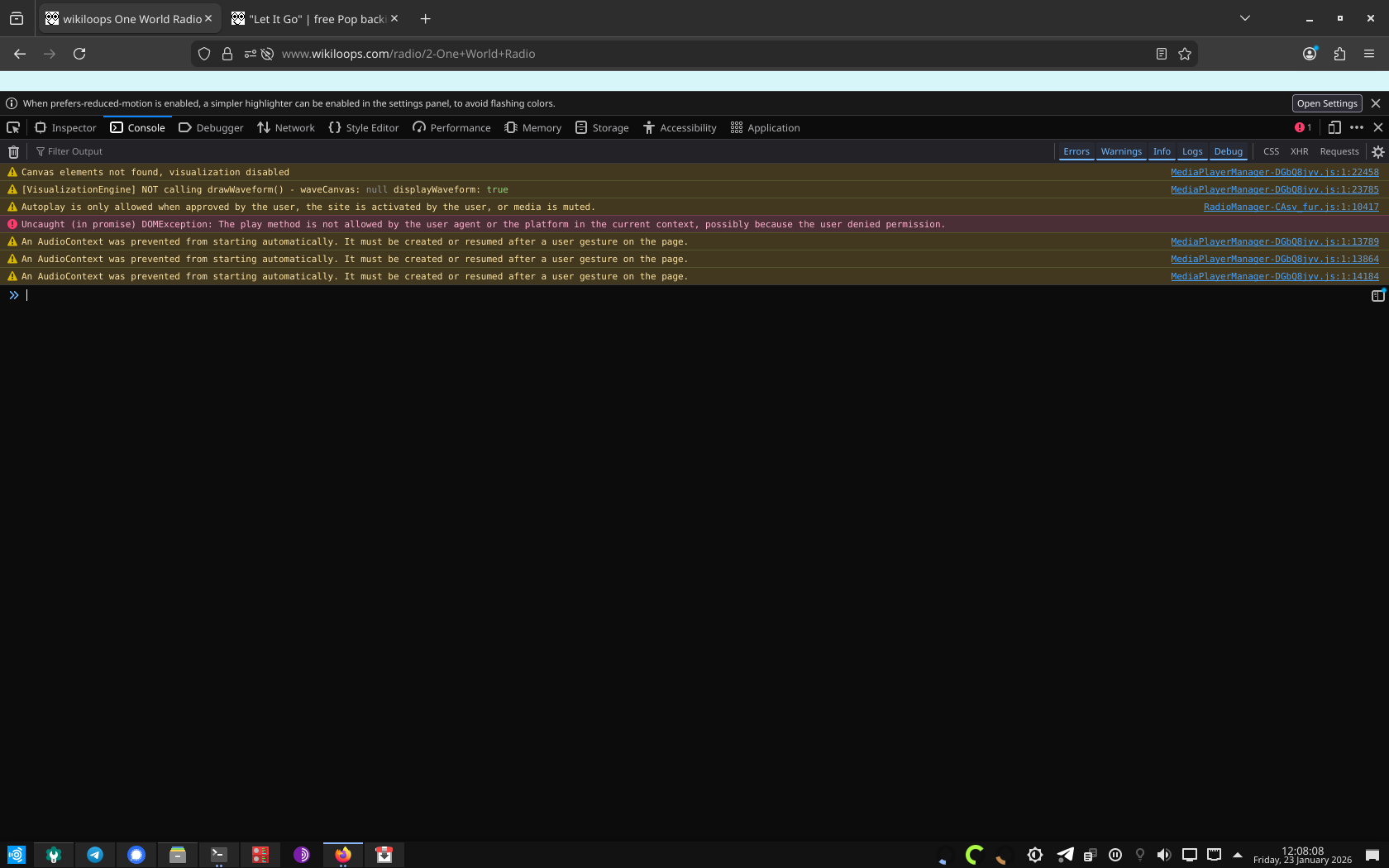
Task: Click the page reload button
Action: point(79,54)
